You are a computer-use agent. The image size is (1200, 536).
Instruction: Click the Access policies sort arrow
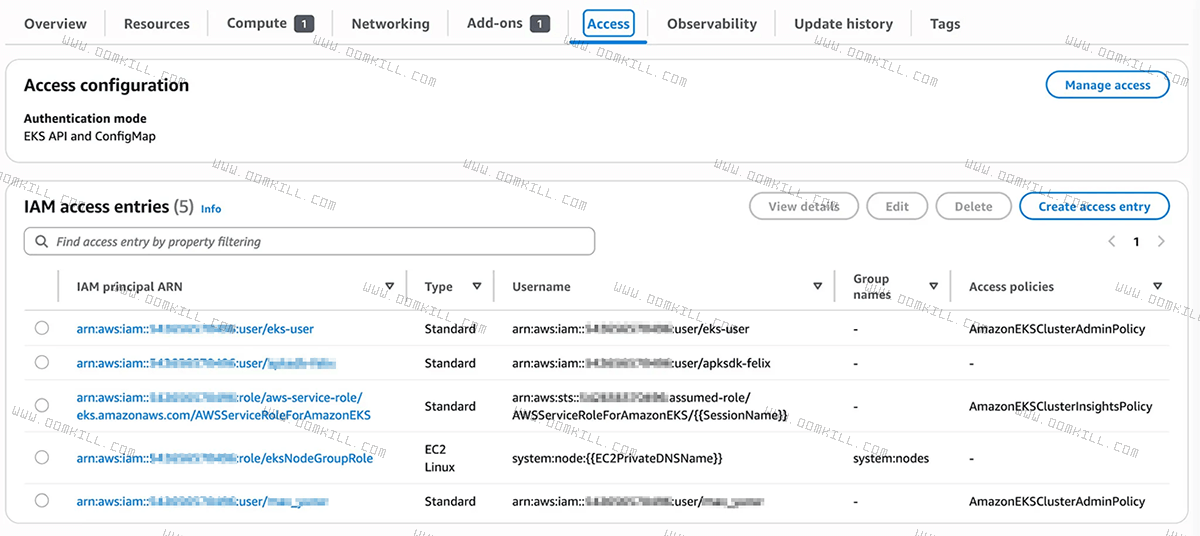[x=1157, y=287]
